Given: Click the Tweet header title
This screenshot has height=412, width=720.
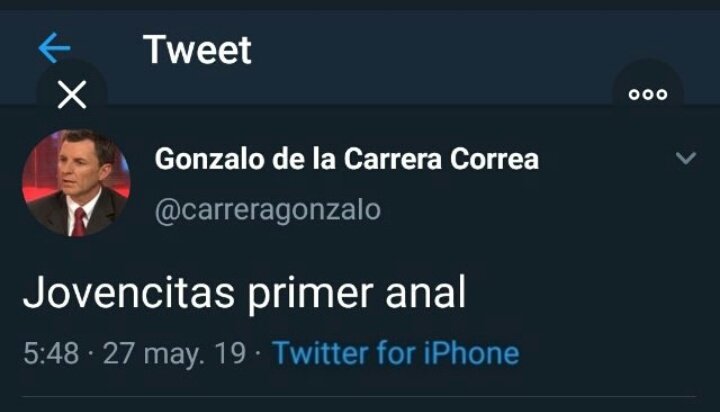Looking at the screenshot, I should [197, 49].
